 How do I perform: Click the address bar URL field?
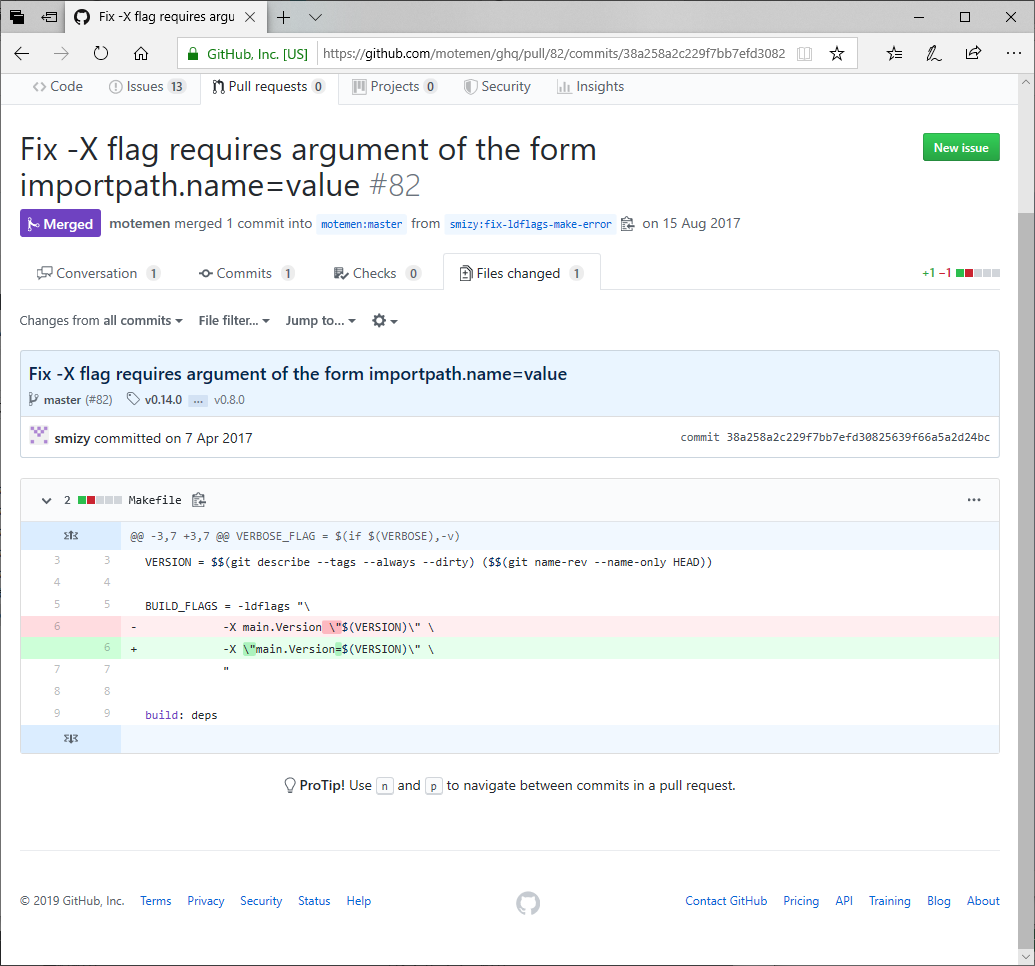coord(554,53)
